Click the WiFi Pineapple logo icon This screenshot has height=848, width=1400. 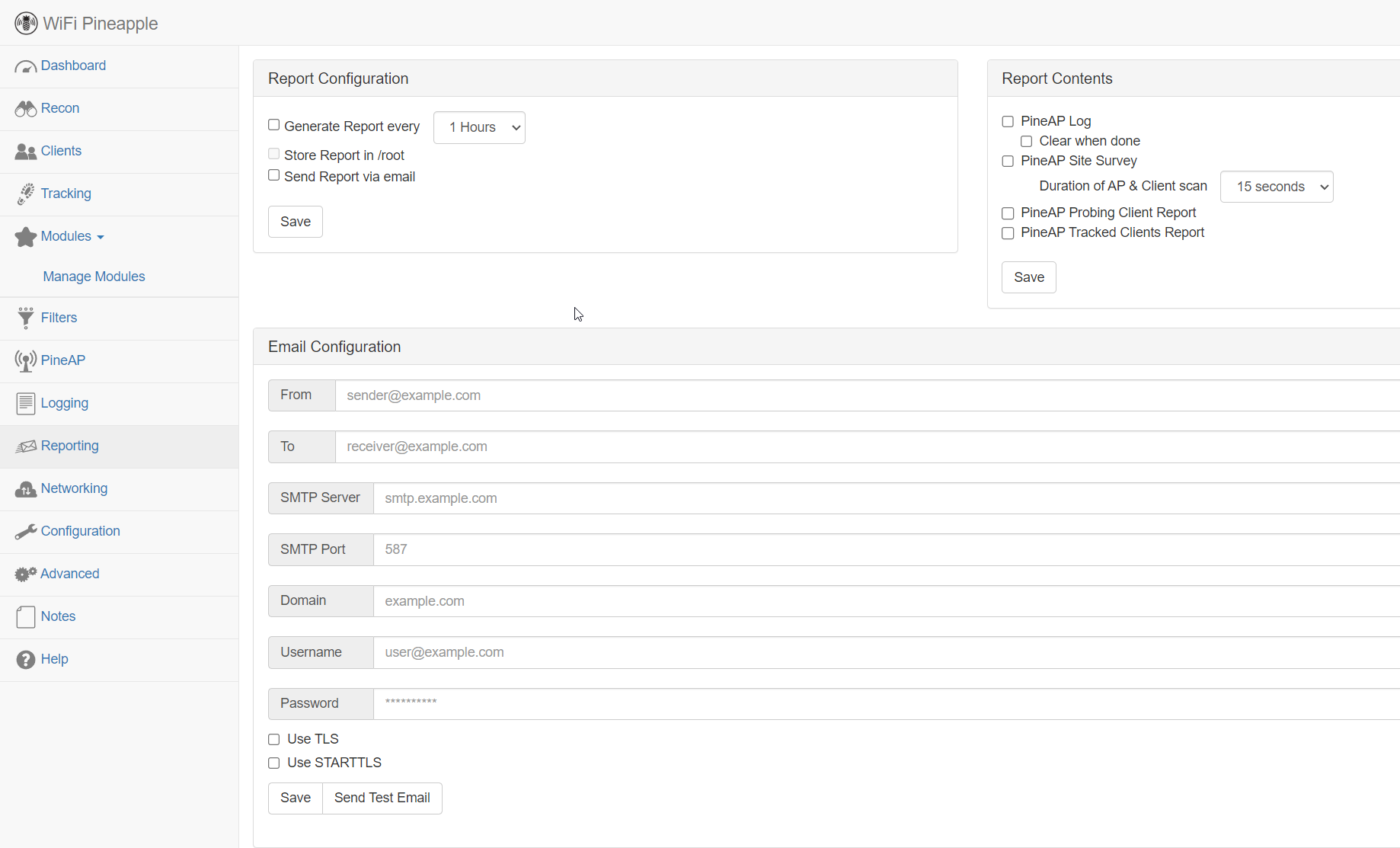(x=26, y=24)
